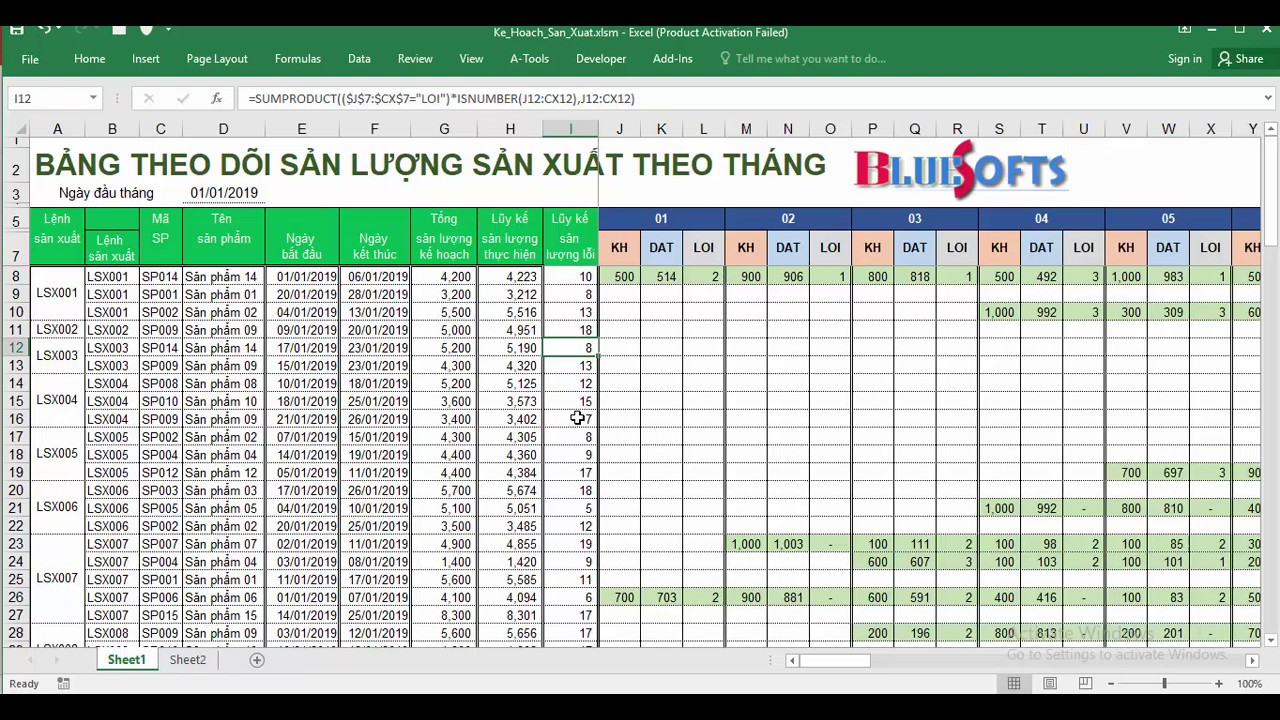Click the zoom out minus icon

(x=1109, y=684)
